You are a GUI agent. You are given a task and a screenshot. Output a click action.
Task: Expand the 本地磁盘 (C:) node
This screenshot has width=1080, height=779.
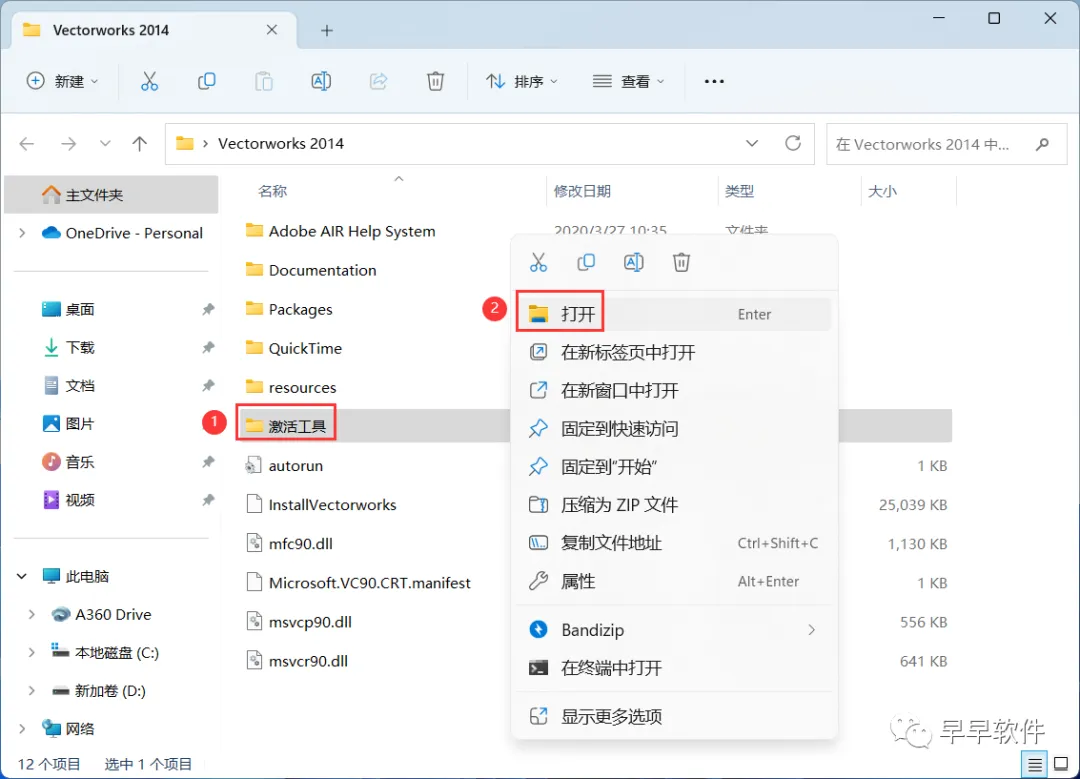(32, 652)
